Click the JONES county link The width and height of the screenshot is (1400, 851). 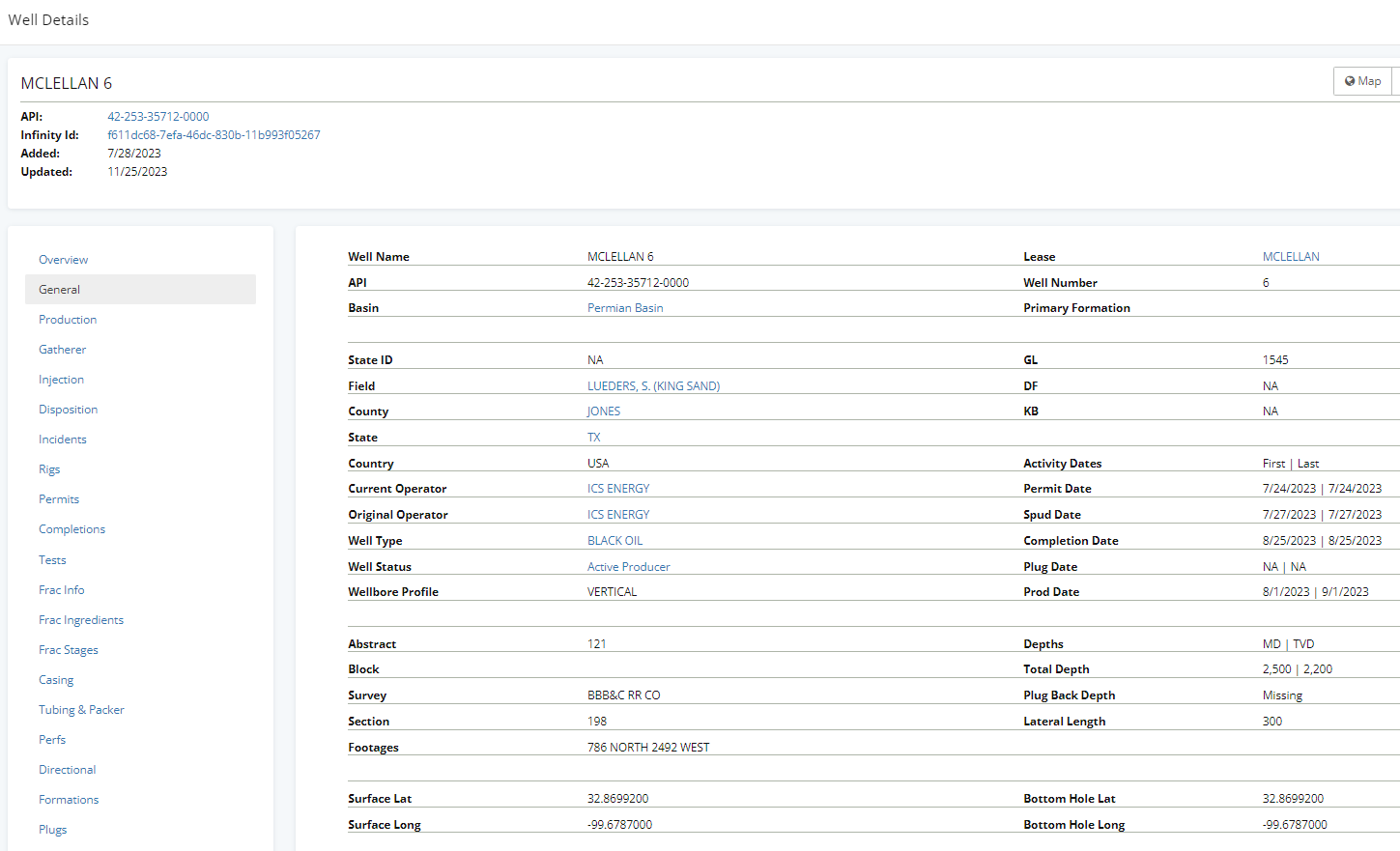pyautogui.click(x=604, y=411)
